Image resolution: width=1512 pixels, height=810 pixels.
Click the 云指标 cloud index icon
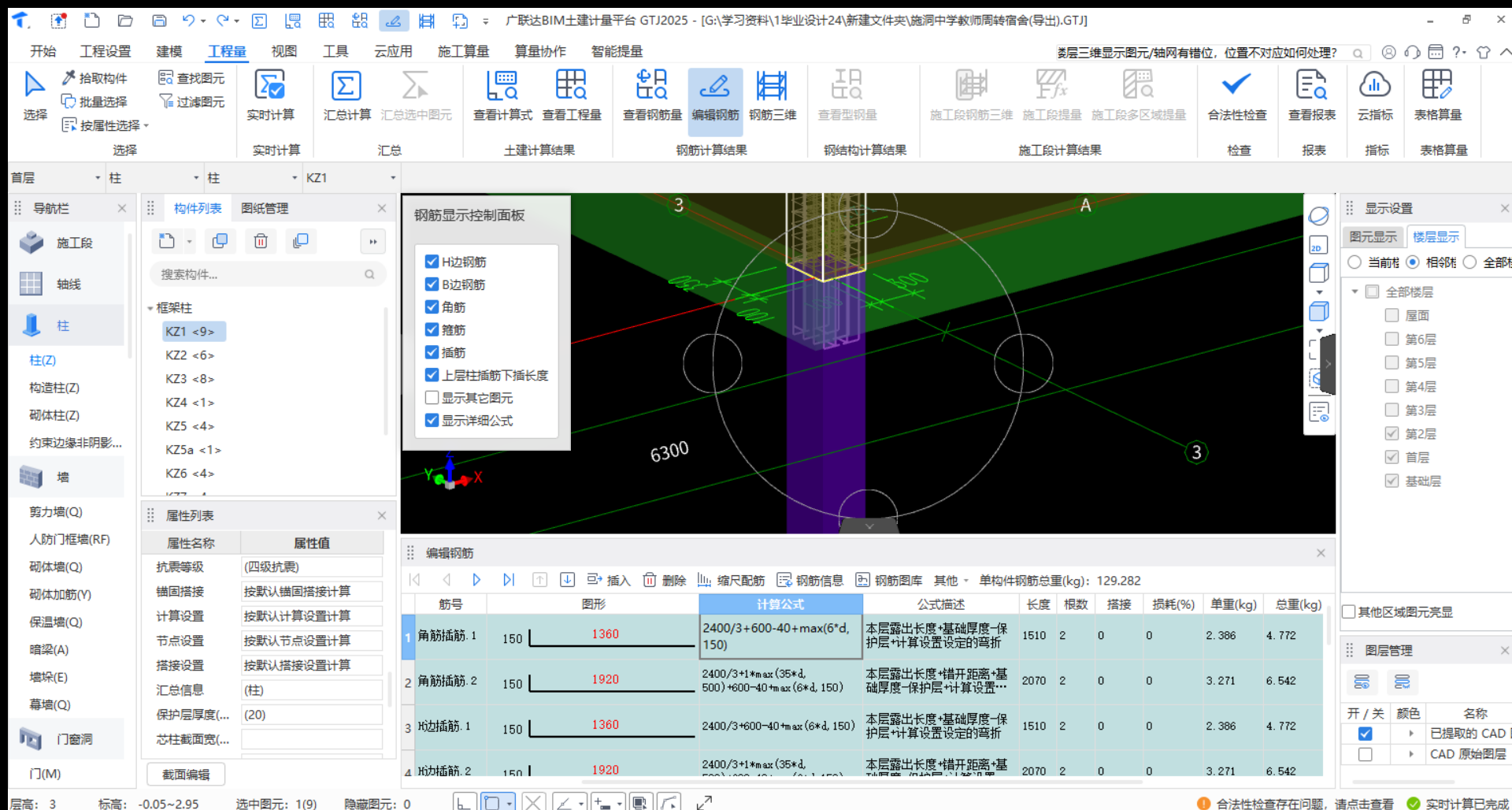tap(1375, 85)
